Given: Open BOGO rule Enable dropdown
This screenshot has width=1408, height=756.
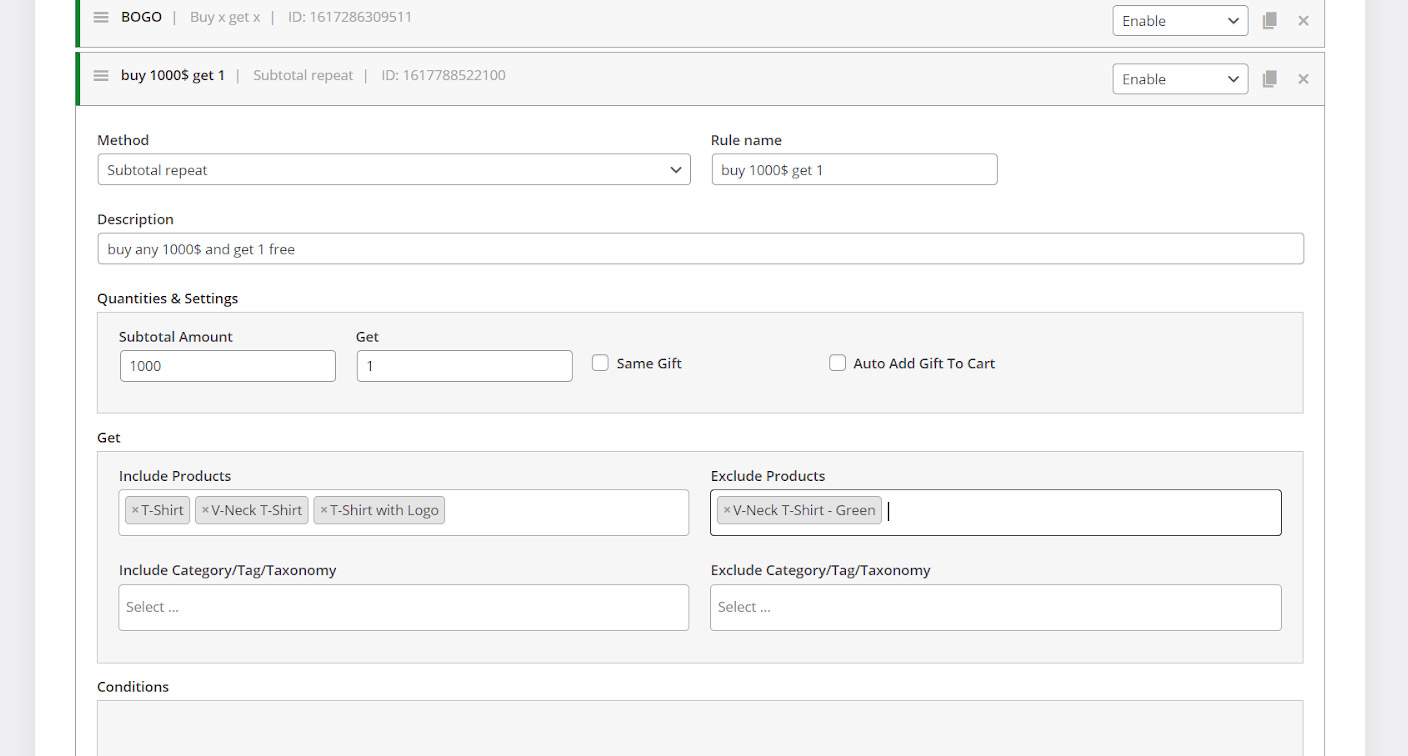Looking at the screenshot, I should coord(1179,21).
